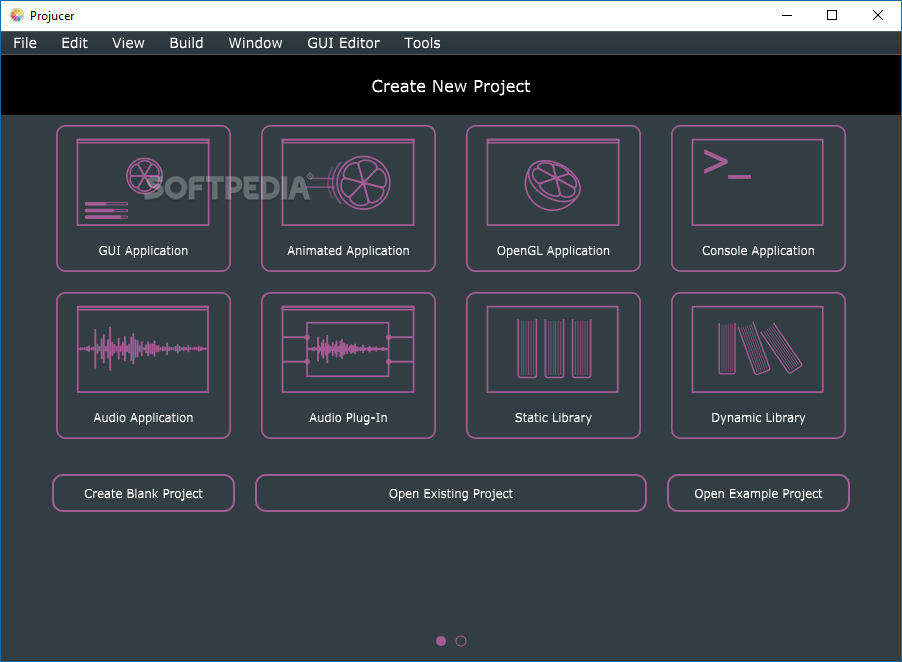Click the Projucer app icon in title bar
The height and width of the screenshot is (662, 902).
[17, 16]
